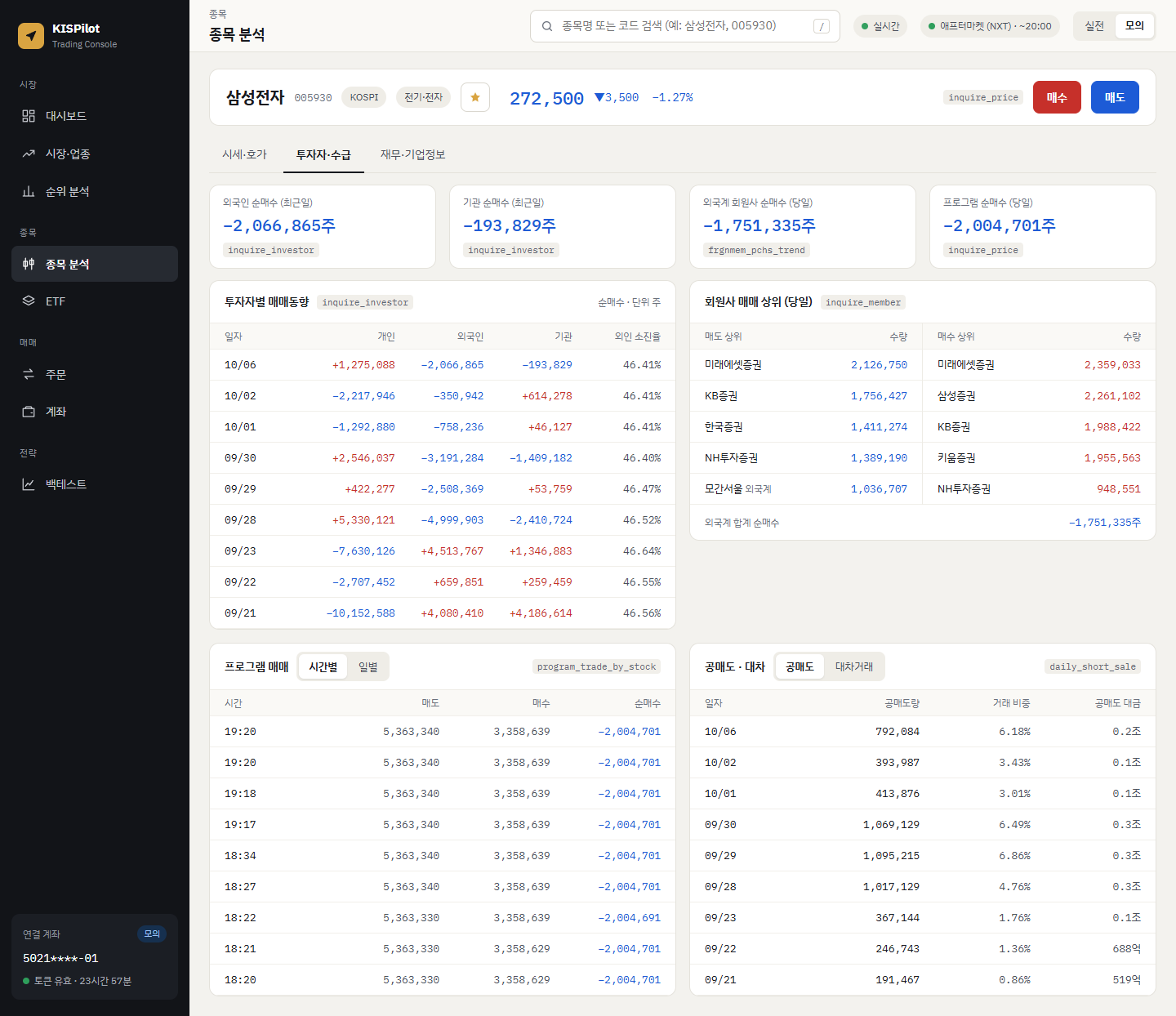
Task: Select the 09/30 row in 투자자별 매매동향
Action: pyautogui.click(x=443, y=458)
